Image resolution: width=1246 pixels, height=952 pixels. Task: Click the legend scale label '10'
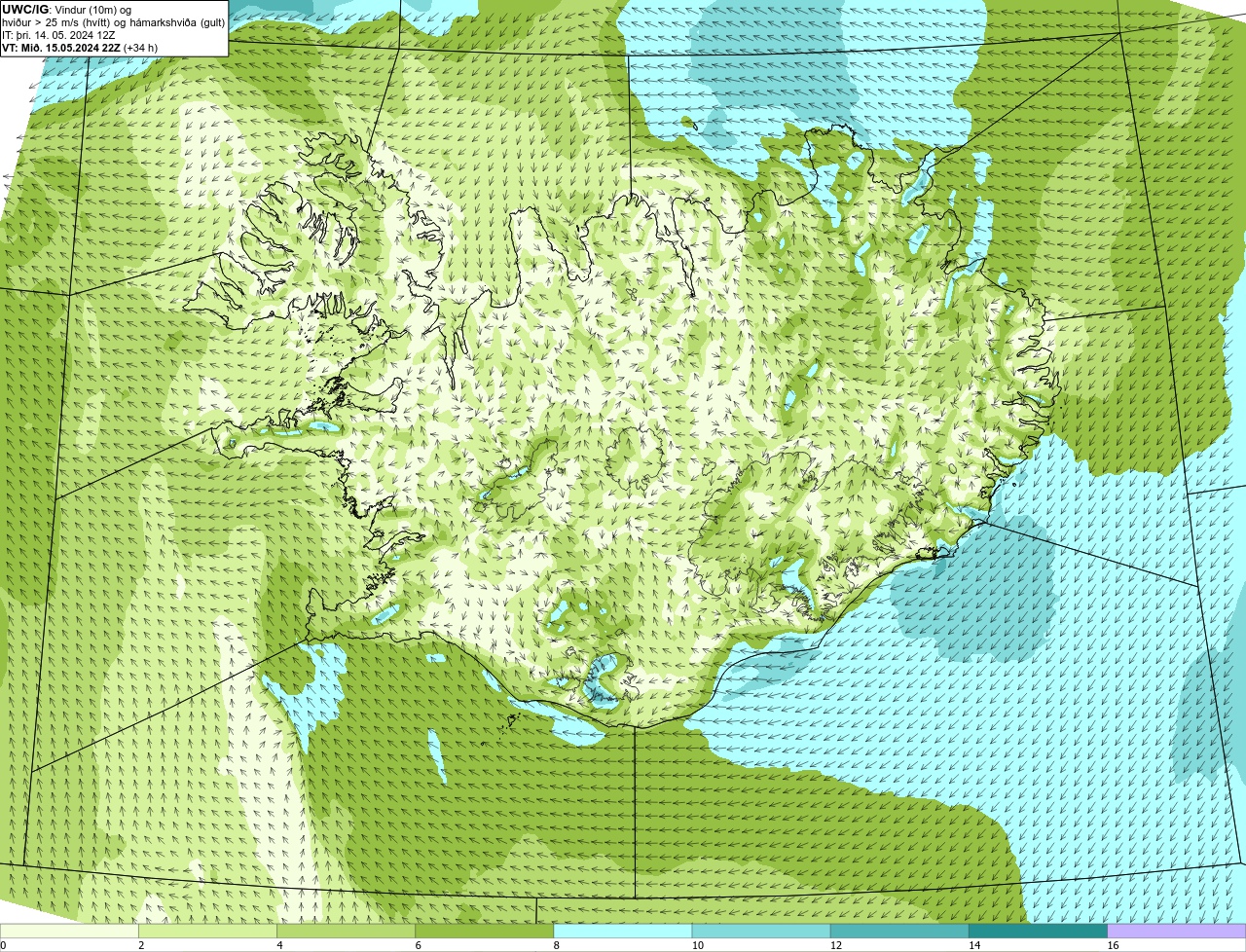698,945
